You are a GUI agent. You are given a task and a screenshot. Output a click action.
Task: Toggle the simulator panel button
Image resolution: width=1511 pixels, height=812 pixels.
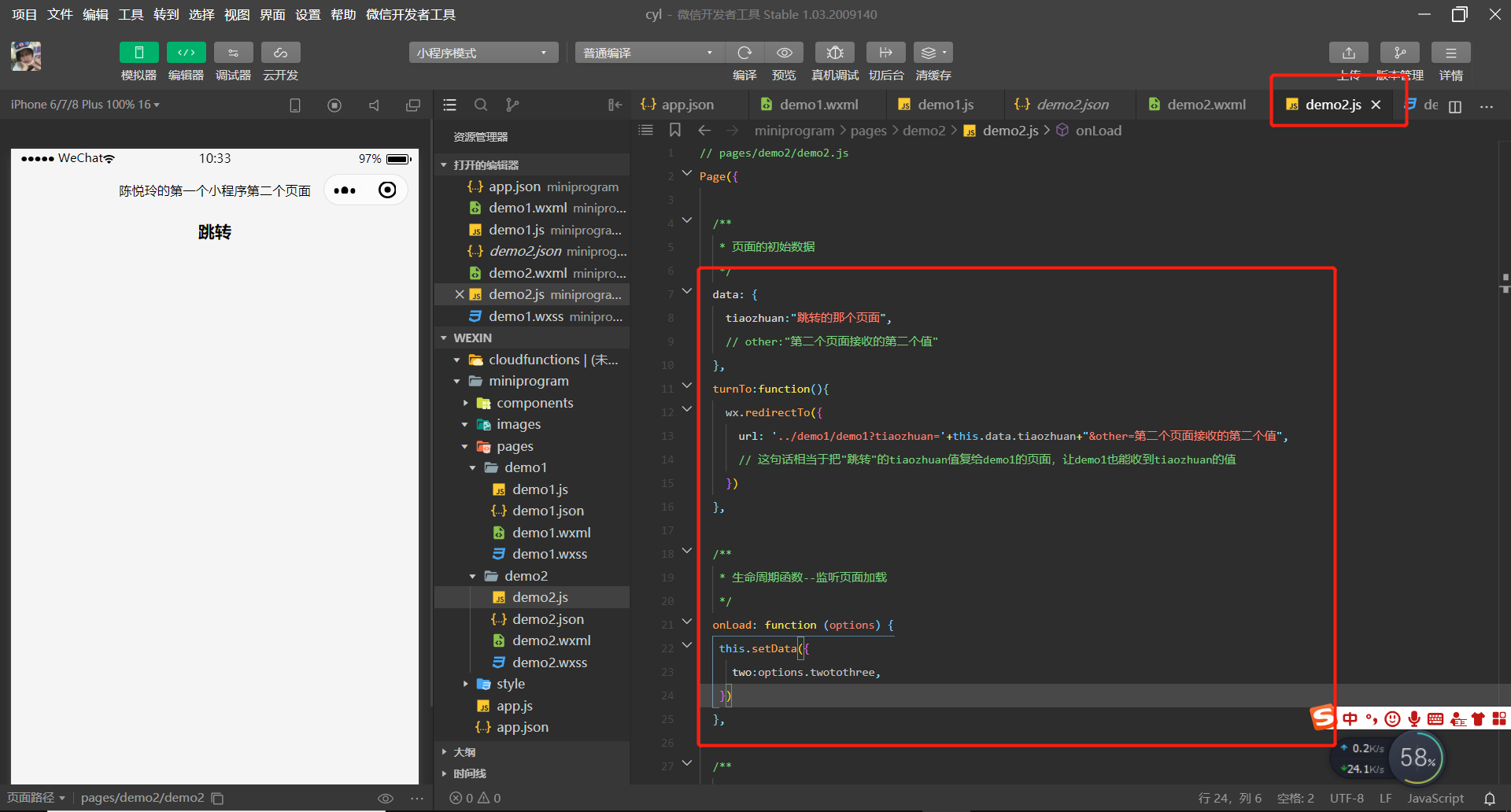point(139,53)
